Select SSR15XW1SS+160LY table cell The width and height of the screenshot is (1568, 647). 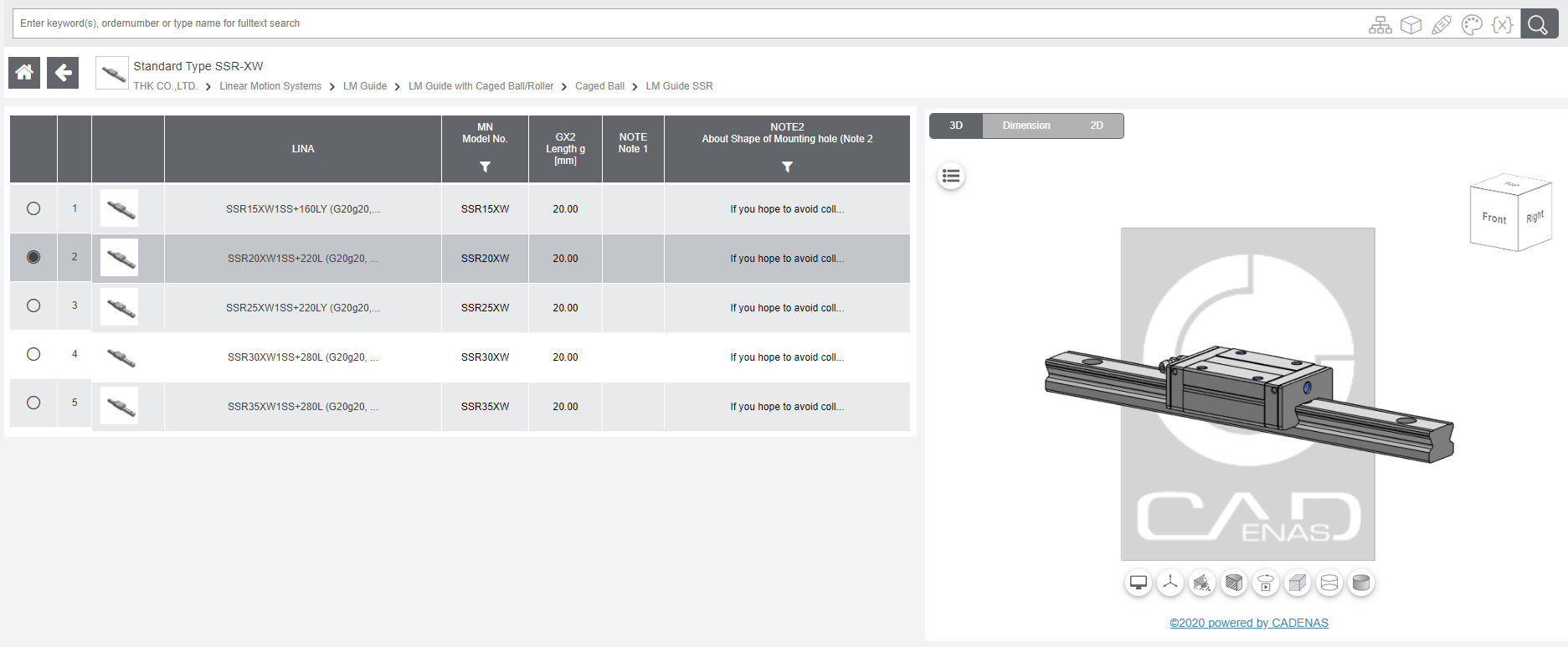click(303, 209)
